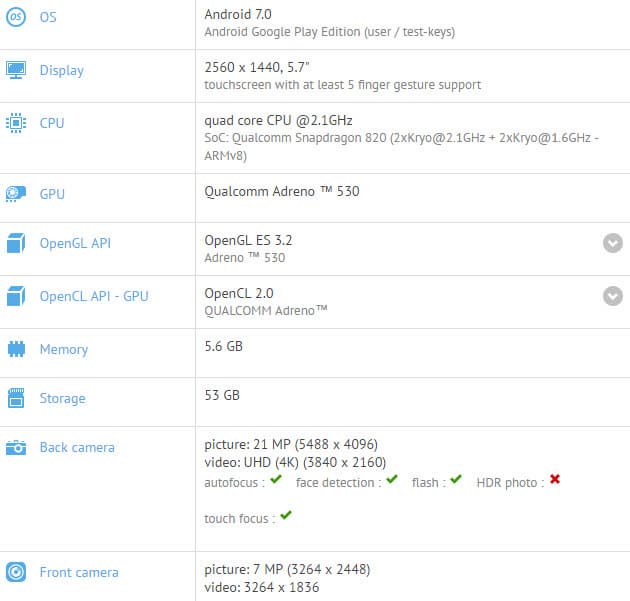Select the picture: 7 MP line
630x601 pixels.
[x=287, y=569]
